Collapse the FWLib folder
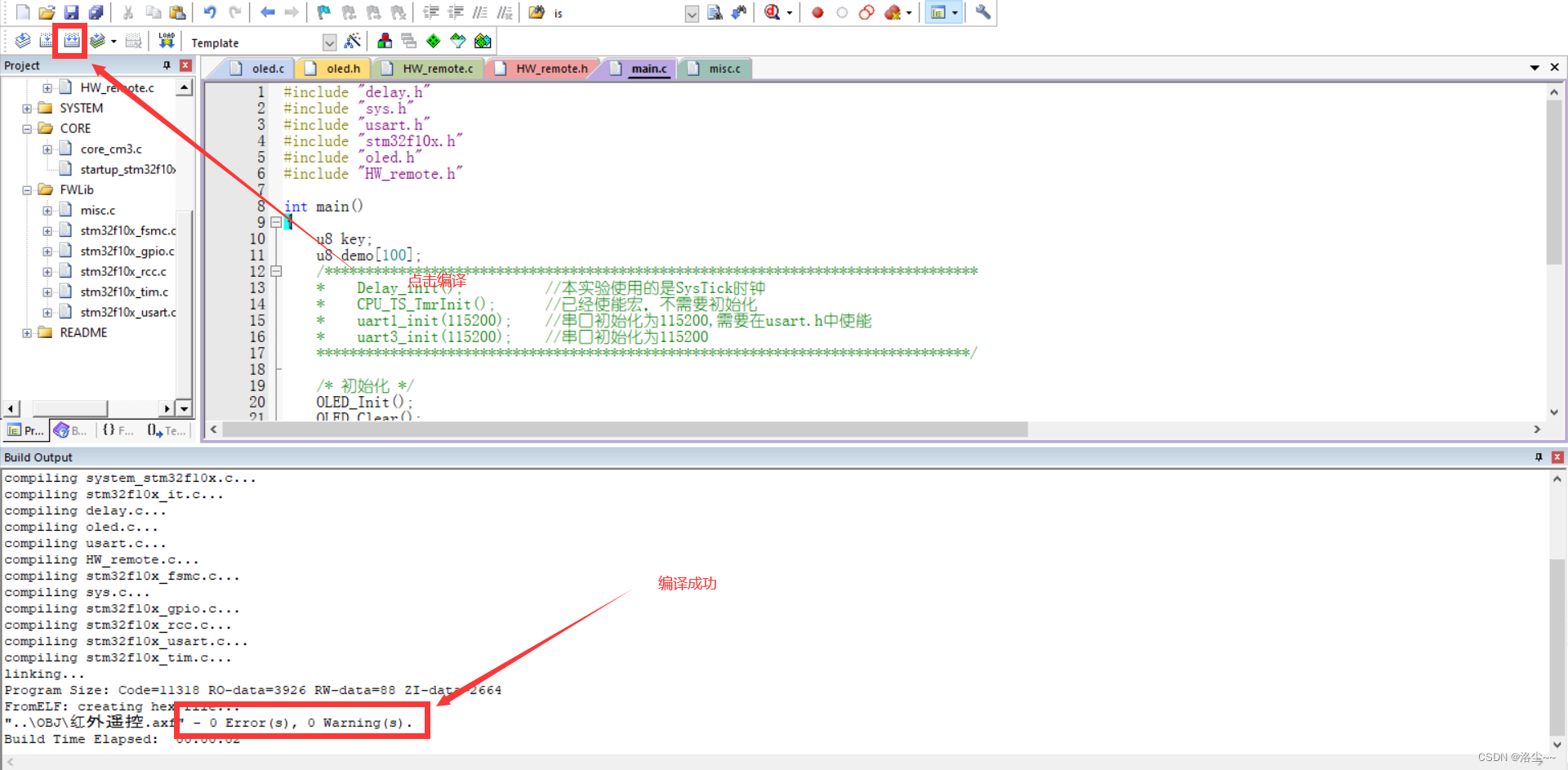Viewport: 1568px width, 770px height. point(27,189)
